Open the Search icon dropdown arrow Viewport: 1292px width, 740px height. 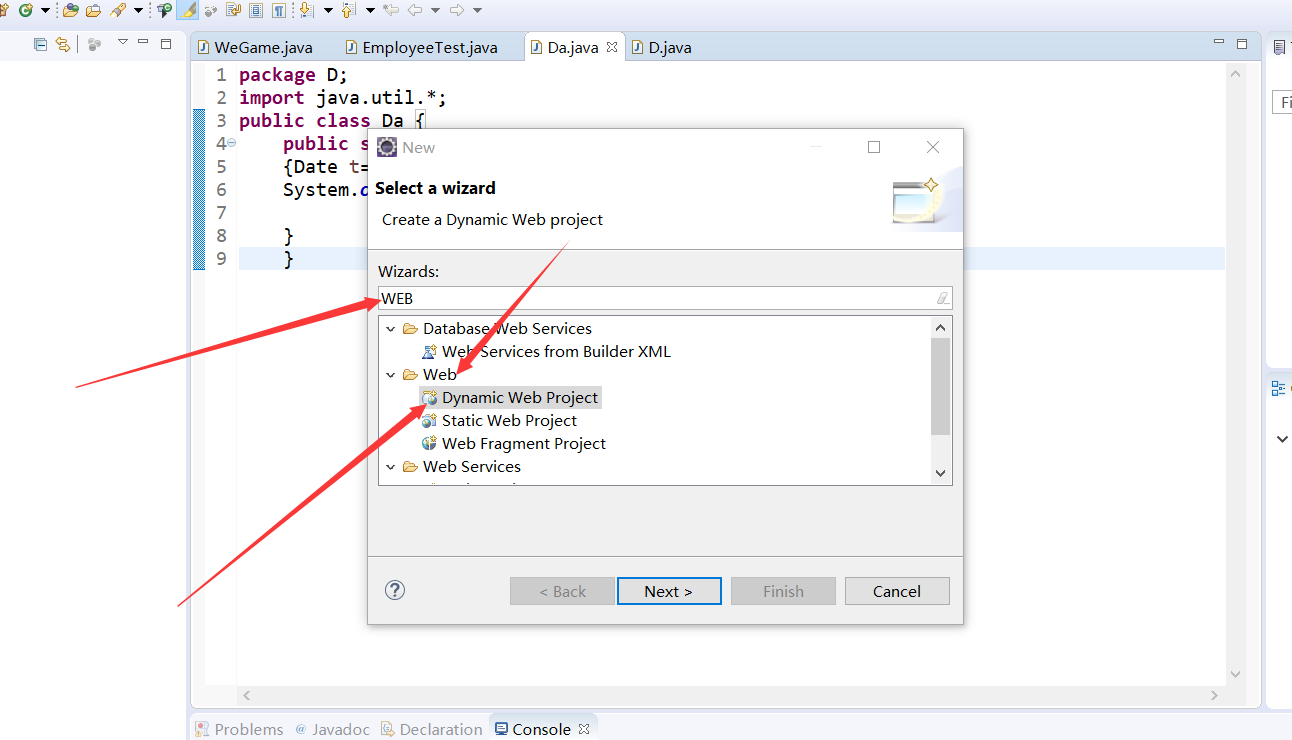click(x=136, y=10)
